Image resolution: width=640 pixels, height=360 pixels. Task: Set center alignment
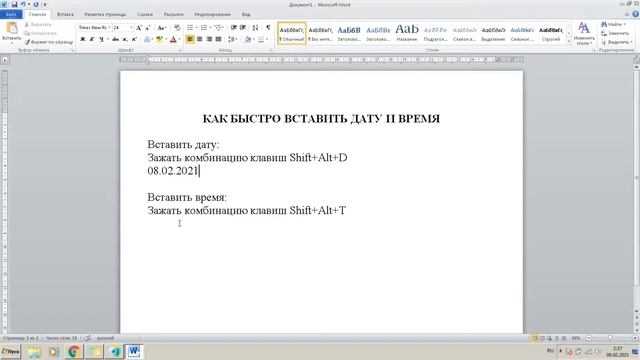point(200,39)
